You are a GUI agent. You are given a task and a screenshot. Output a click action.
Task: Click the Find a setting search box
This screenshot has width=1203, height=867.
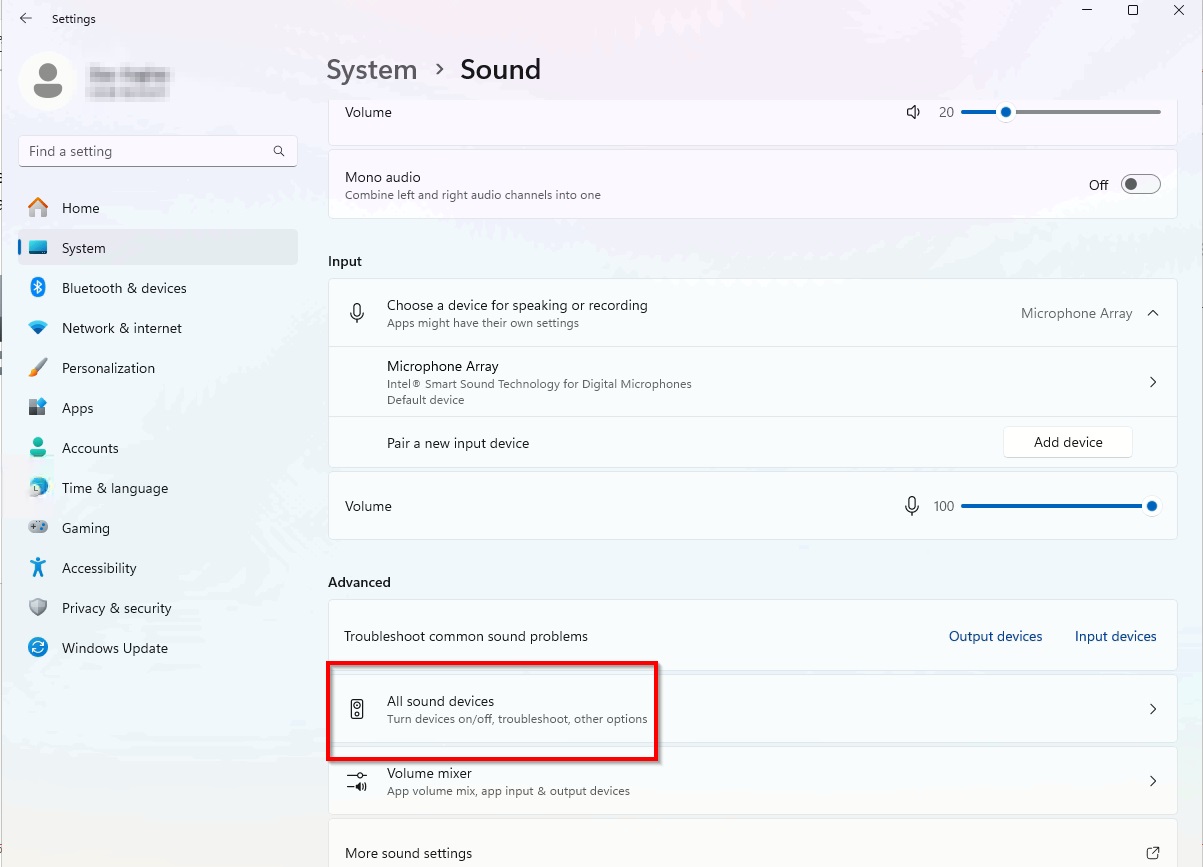145,151
